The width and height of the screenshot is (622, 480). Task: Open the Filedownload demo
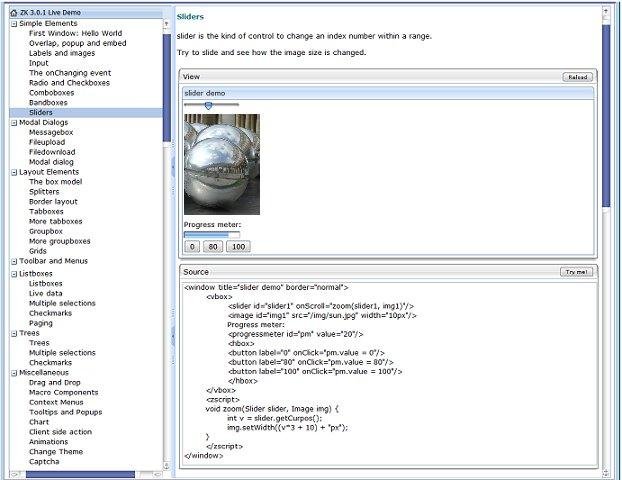(x=52, y=152)
